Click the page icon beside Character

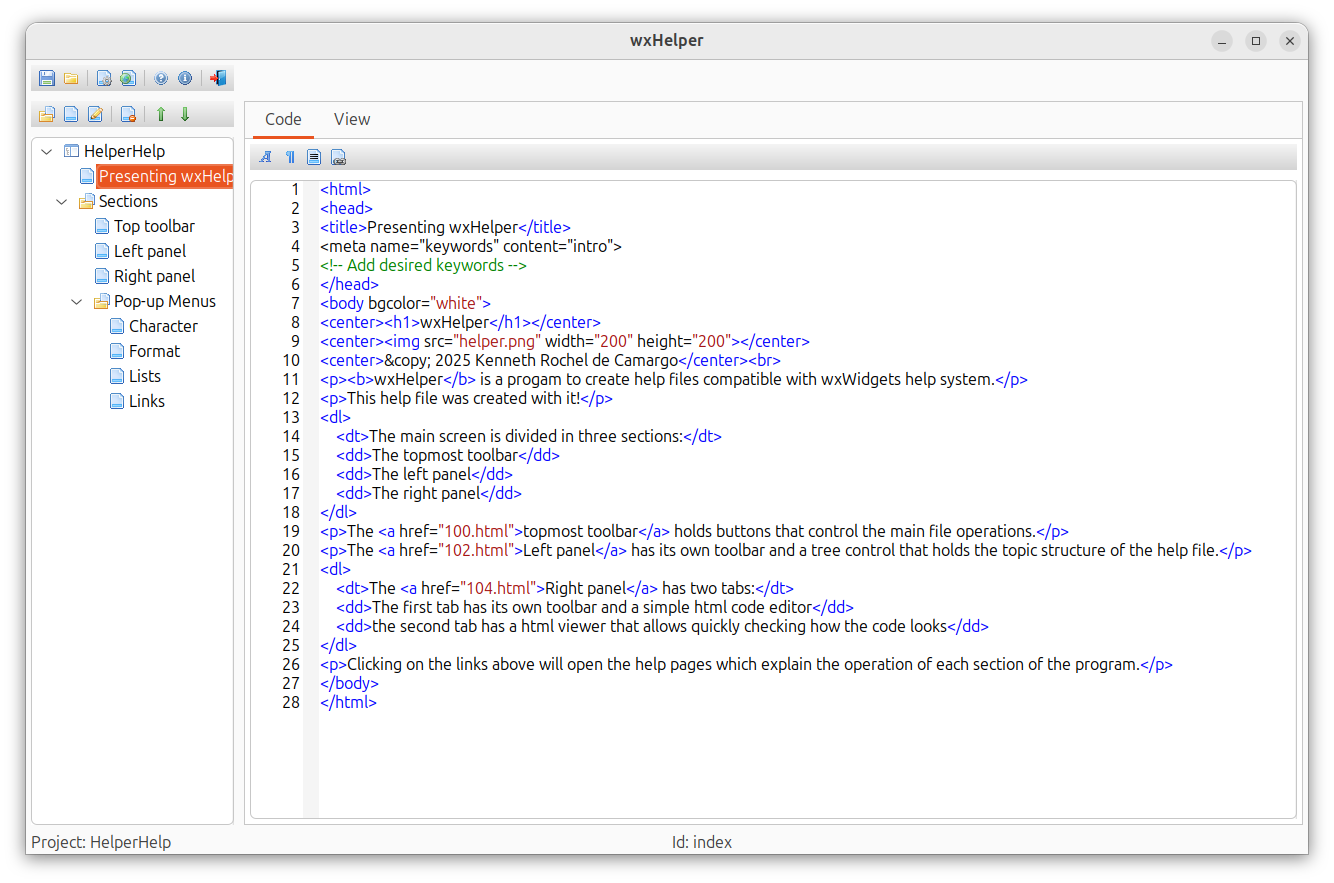[x=117, y=326]
